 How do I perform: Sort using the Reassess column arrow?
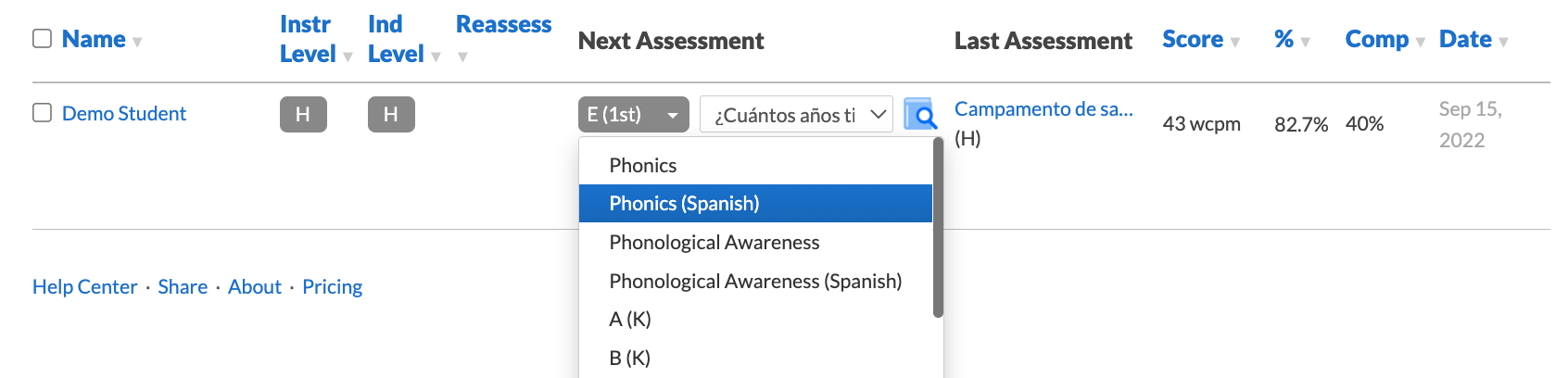coord(462,57)
